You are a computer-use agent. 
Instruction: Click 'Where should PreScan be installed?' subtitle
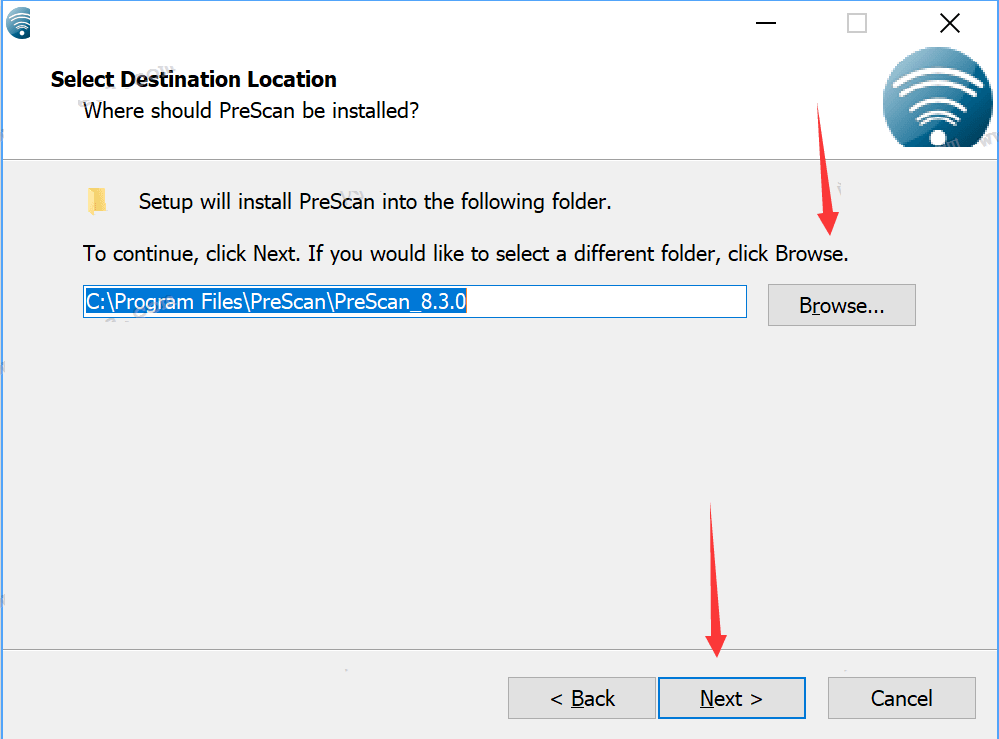(x=250, y=110)
